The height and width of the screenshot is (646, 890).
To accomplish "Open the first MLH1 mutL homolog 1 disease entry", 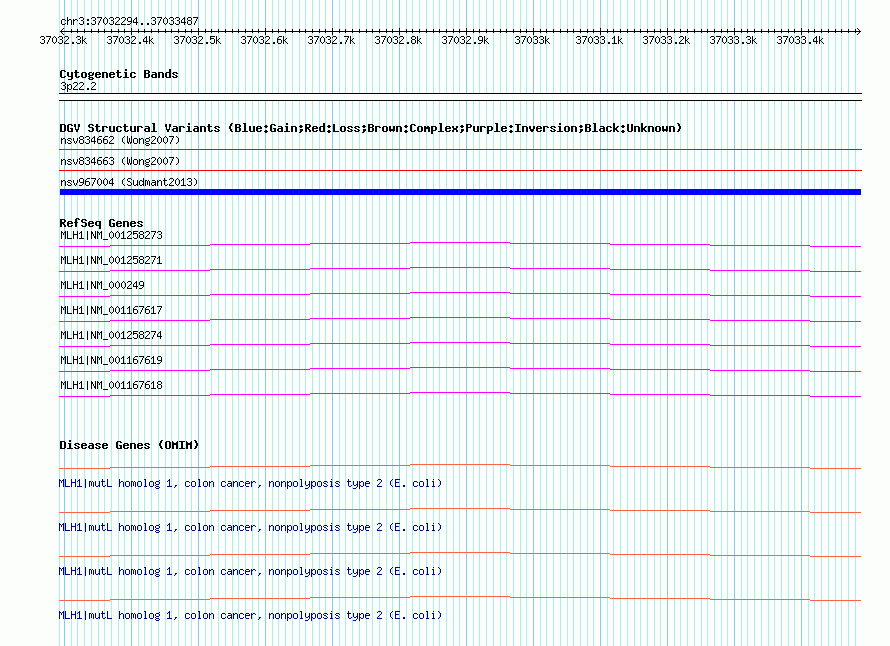I will point(250,483).
